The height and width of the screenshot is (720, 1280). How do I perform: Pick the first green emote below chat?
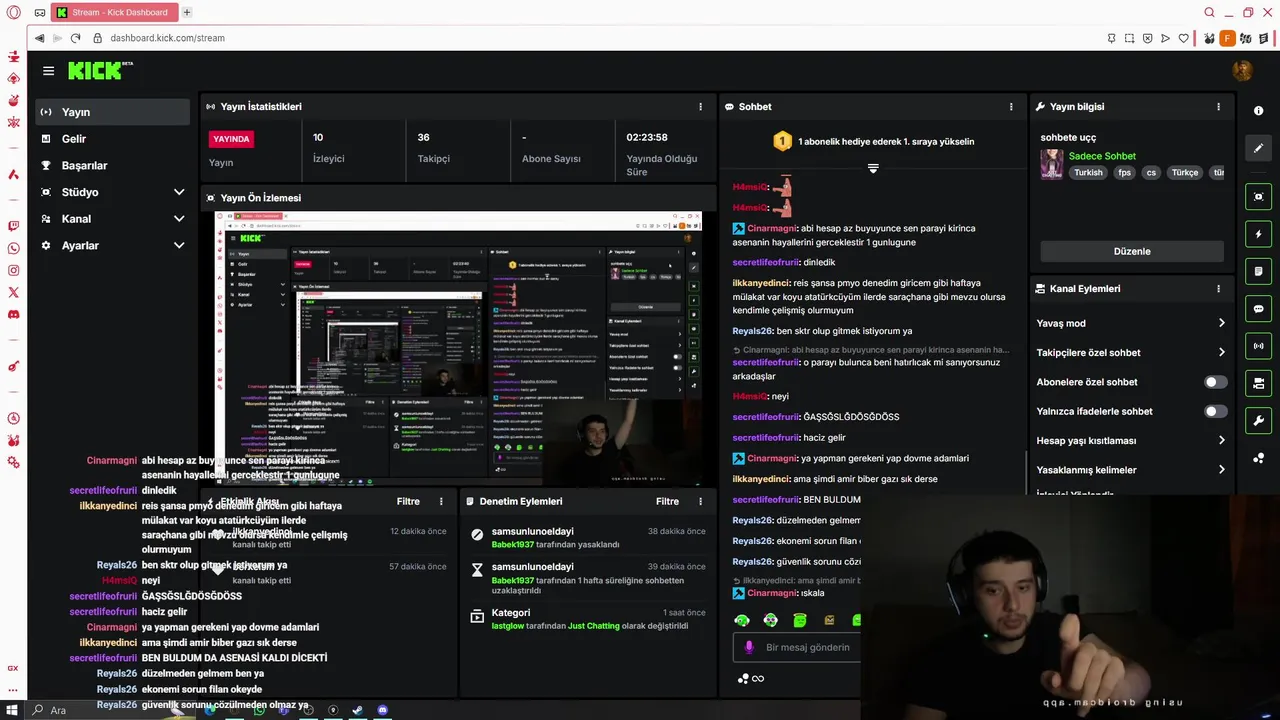click(742, 620)
